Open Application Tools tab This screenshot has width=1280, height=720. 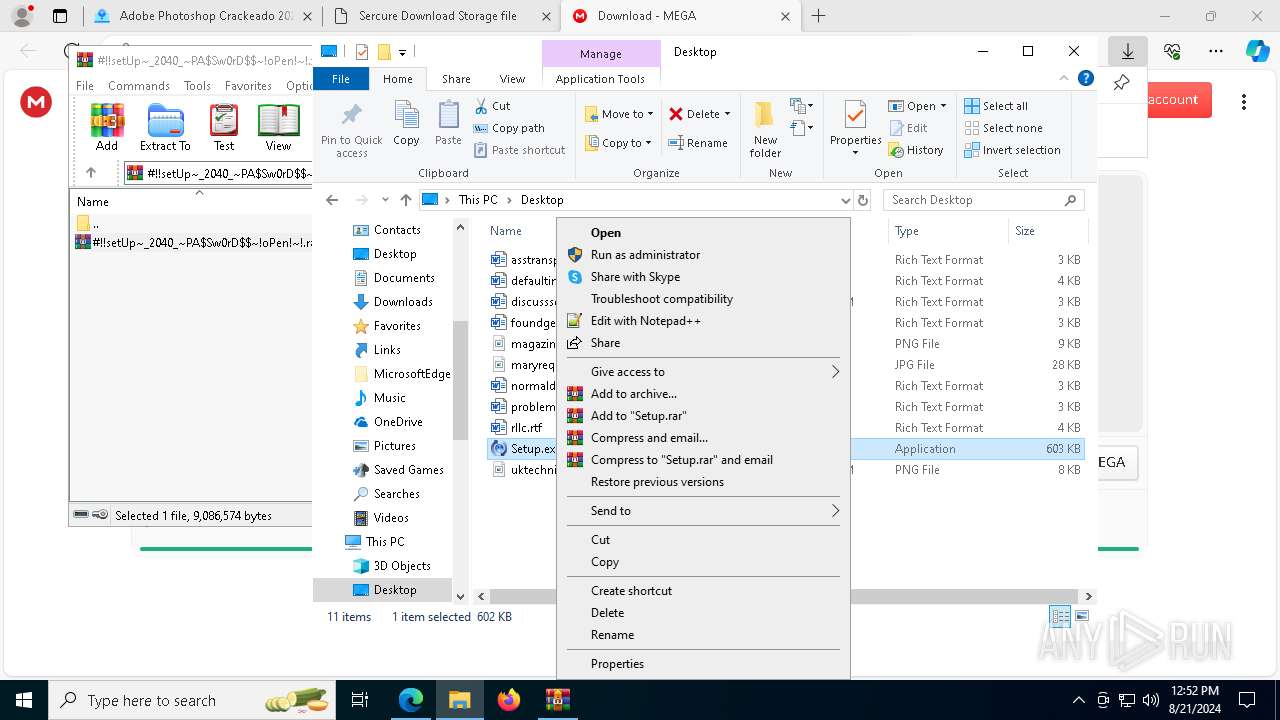tap(600, 79)
